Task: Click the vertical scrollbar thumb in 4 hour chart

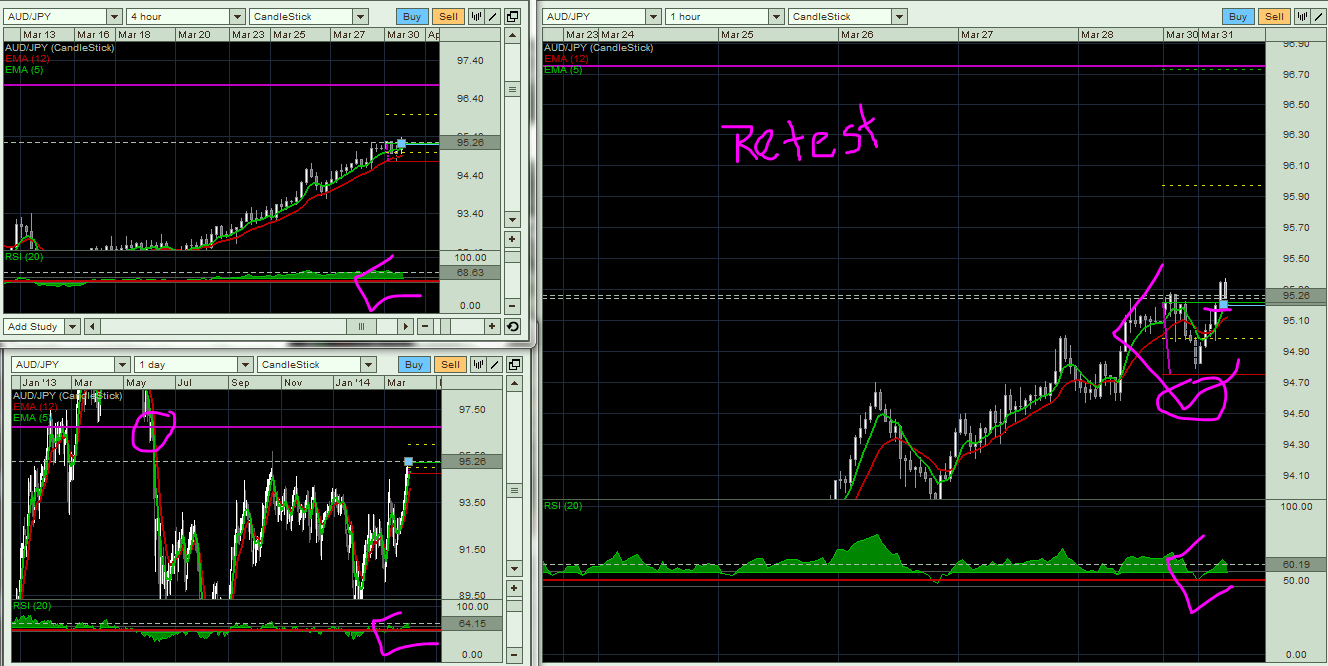Action: [513, 89]
